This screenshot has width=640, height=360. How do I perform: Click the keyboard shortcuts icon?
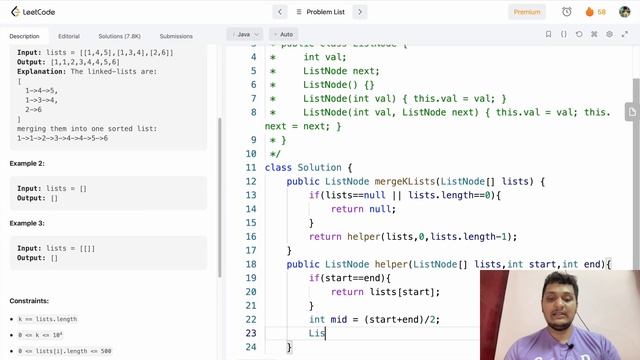click(594, 34)
